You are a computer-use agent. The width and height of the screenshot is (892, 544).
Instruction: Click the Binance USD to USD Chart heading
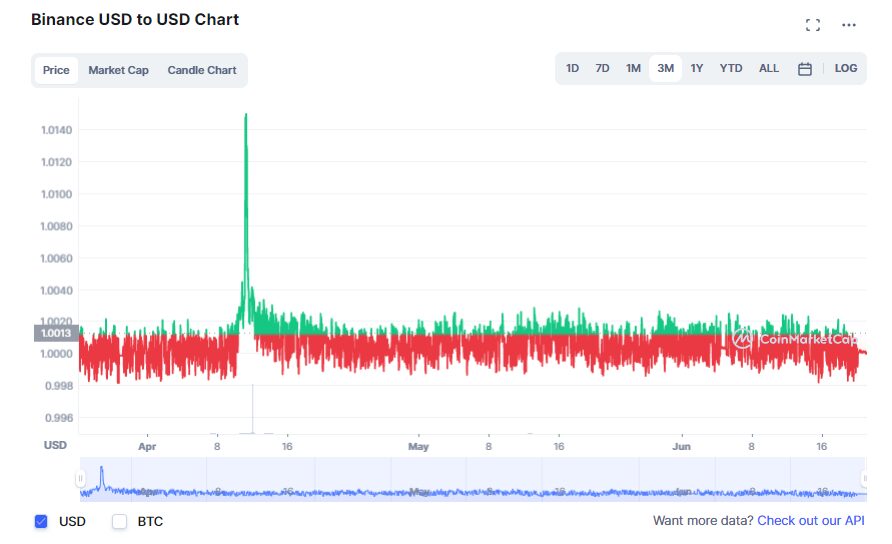click(135, 19)
